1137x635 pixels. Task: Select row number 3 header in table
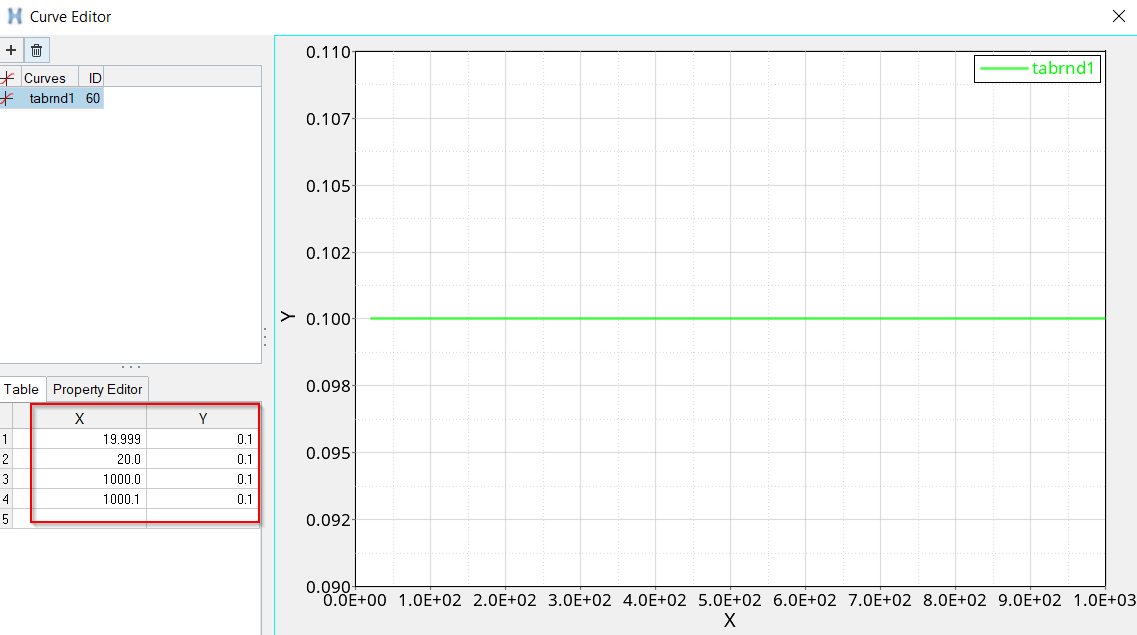pos(6,479)
